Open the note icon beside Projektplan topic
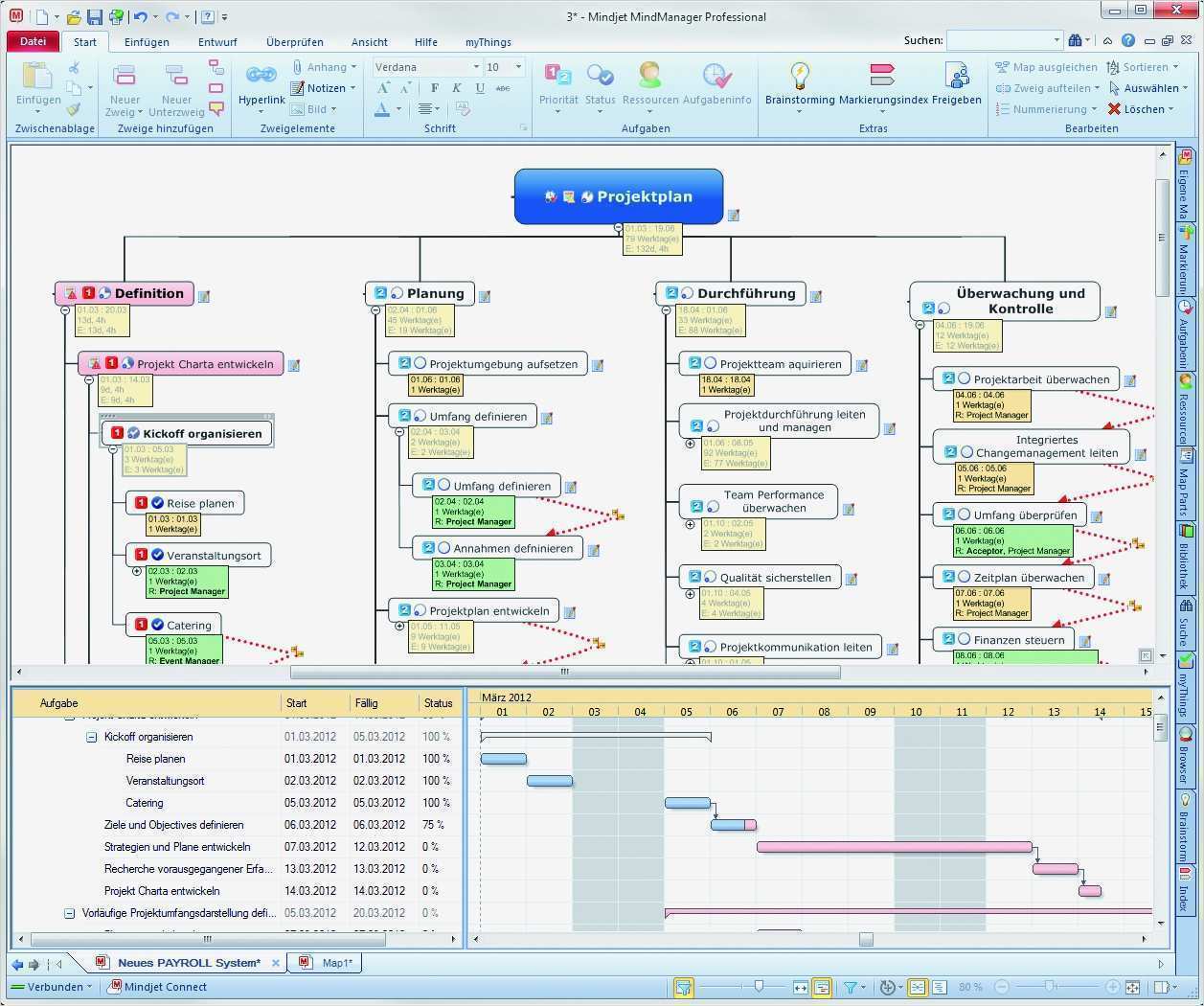 (733, 216)
